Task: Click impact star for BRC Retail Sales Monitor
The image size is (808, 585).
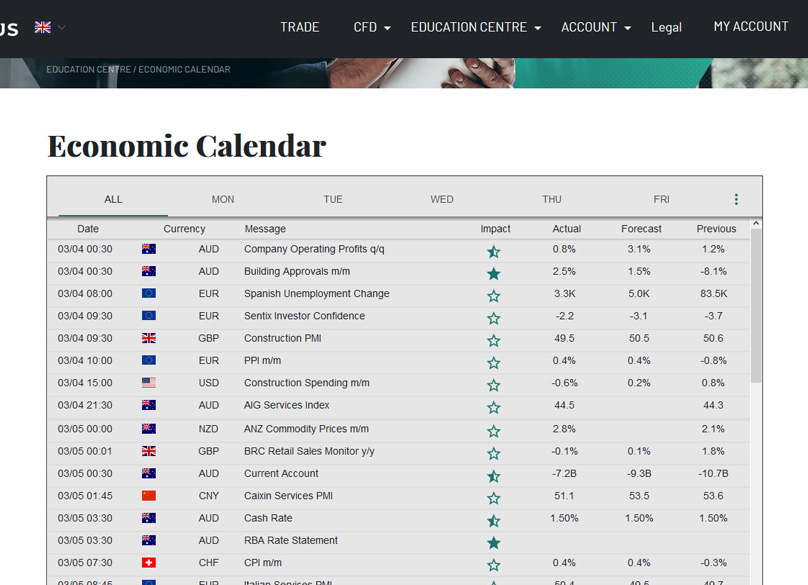Action: point(494,454)
